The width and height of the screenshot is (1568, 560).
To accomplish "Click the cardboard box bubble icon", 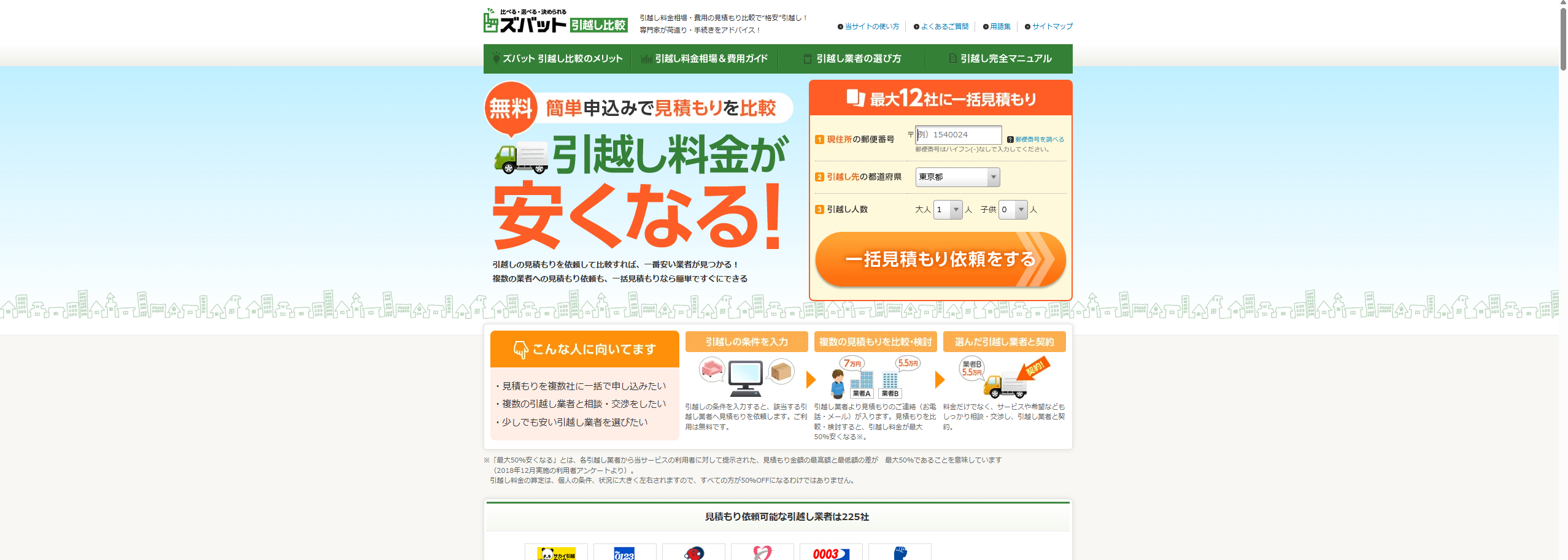I will [x=781, y=371].
